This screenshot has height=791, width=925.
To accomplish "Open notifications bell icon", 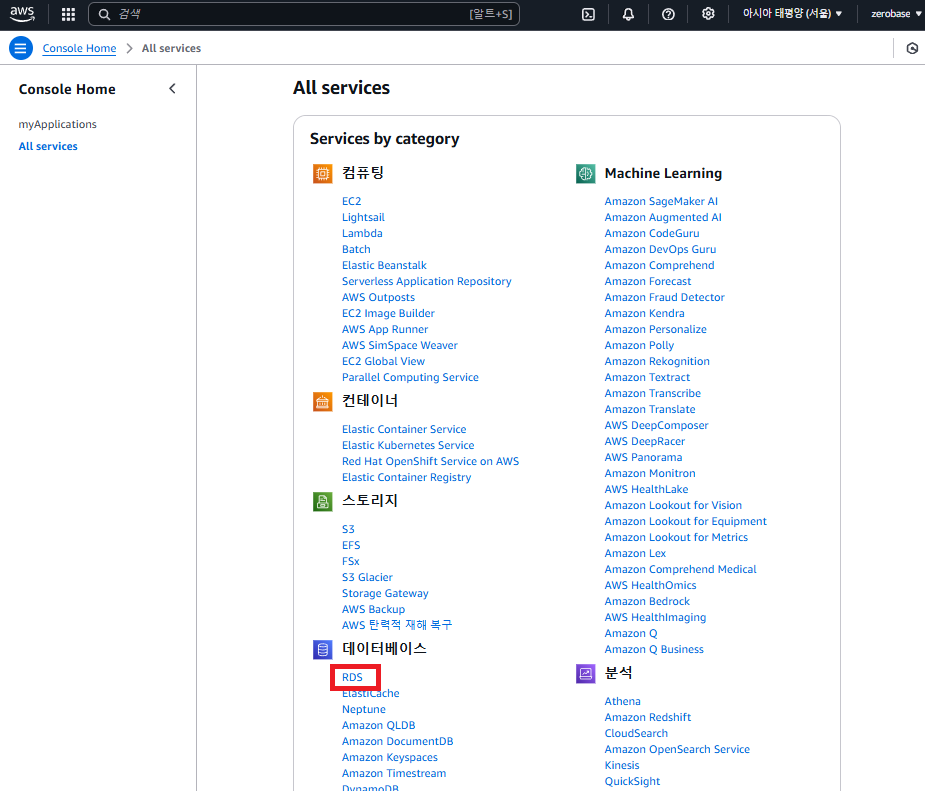I will tap(628, 14).
